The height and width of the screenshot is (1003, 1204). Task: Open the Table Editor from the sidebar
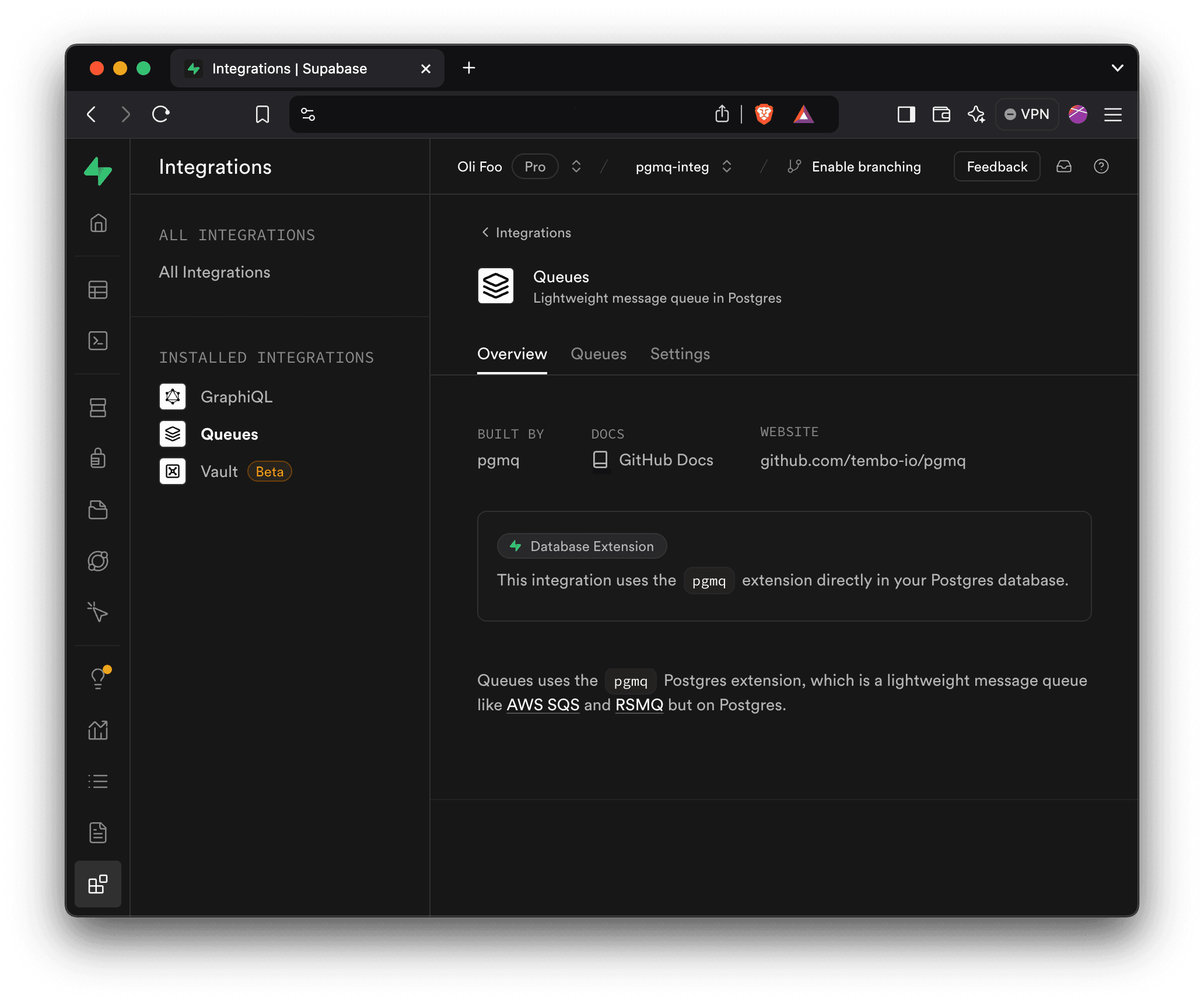[x=98, y=290]
